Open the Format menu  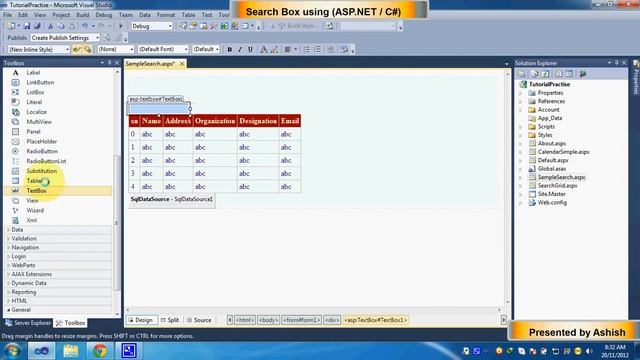(x=166, y=15)
